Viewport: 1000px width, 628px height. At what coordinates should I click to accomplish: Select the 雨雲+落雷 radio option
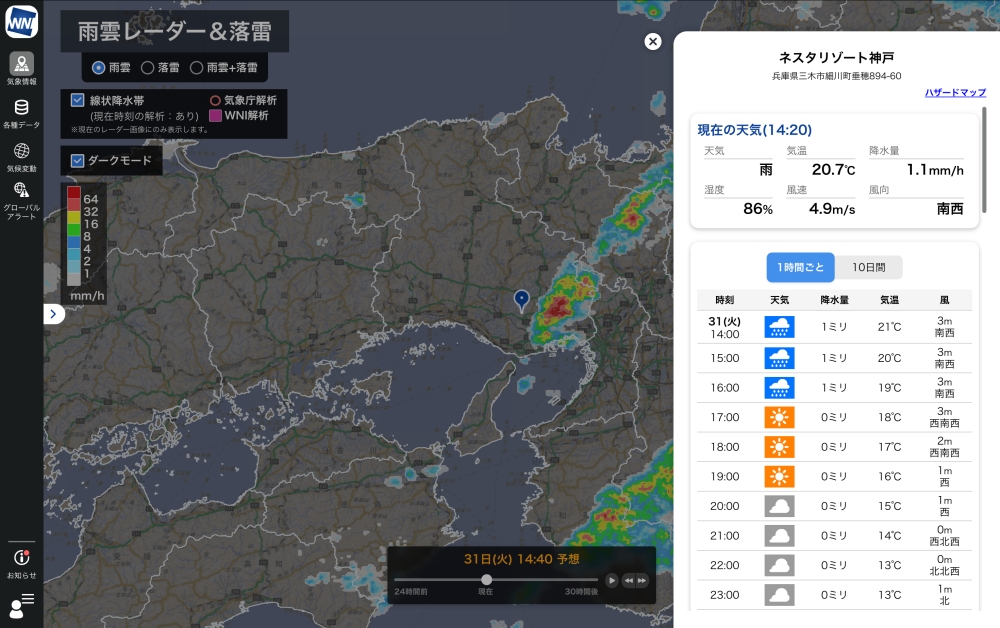pos(197,68)
